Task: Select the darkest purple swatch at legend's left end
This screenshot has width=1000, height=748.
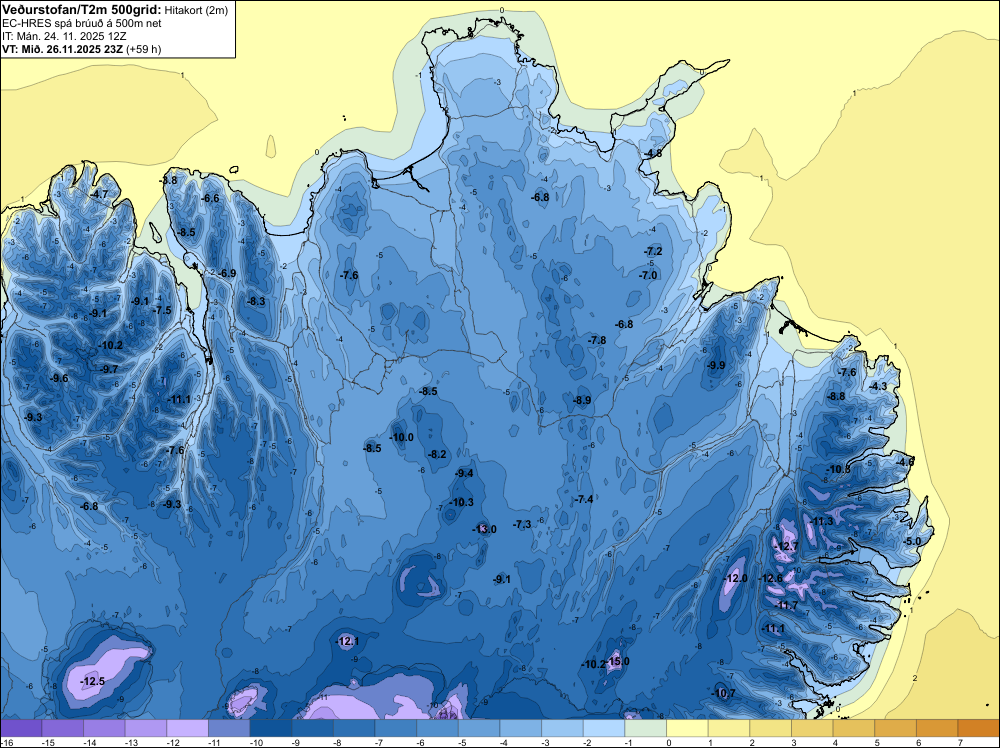Action: click(x=21, y=728)
